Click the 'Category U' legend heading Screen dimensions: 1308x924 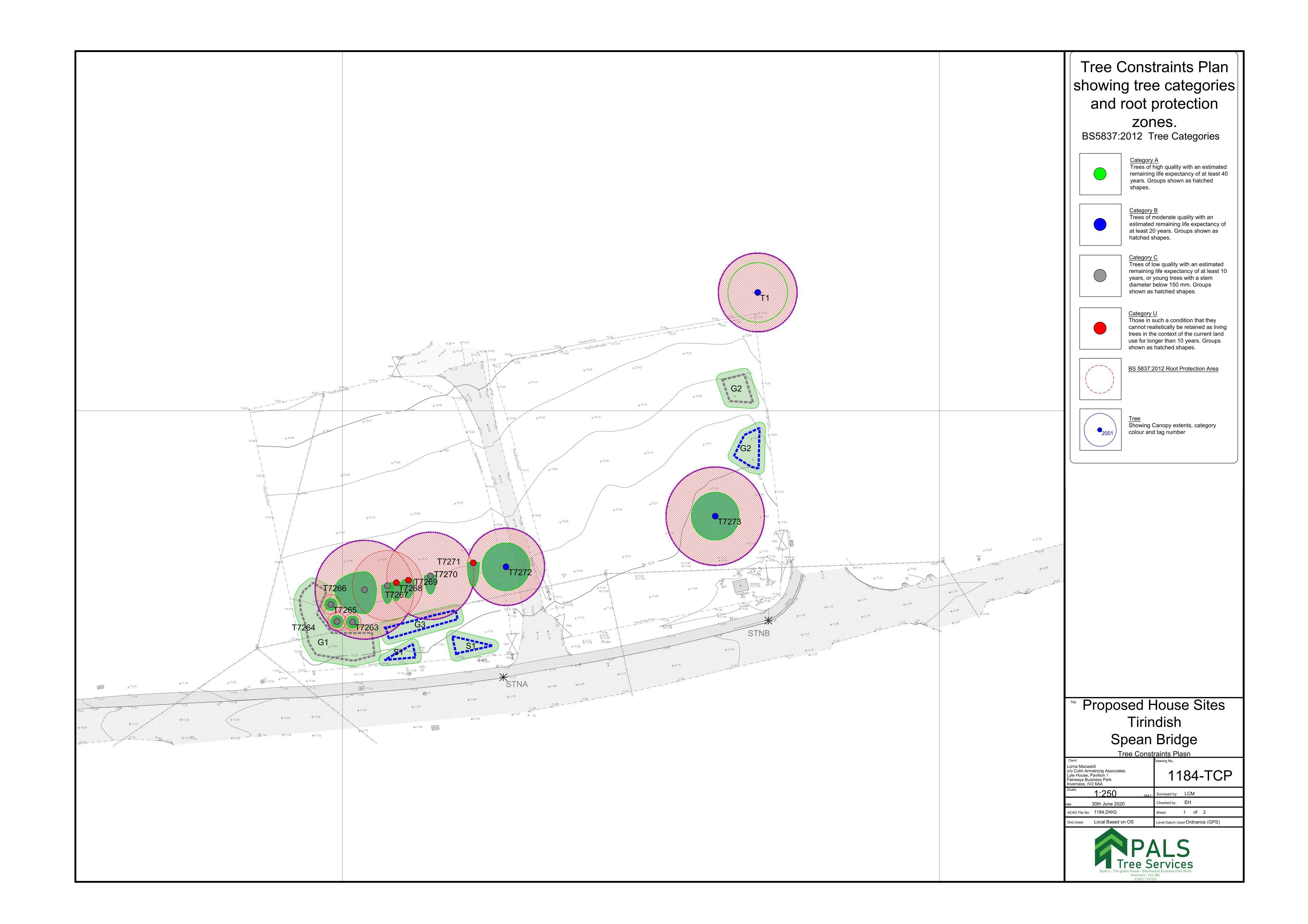coord(1143,313)
